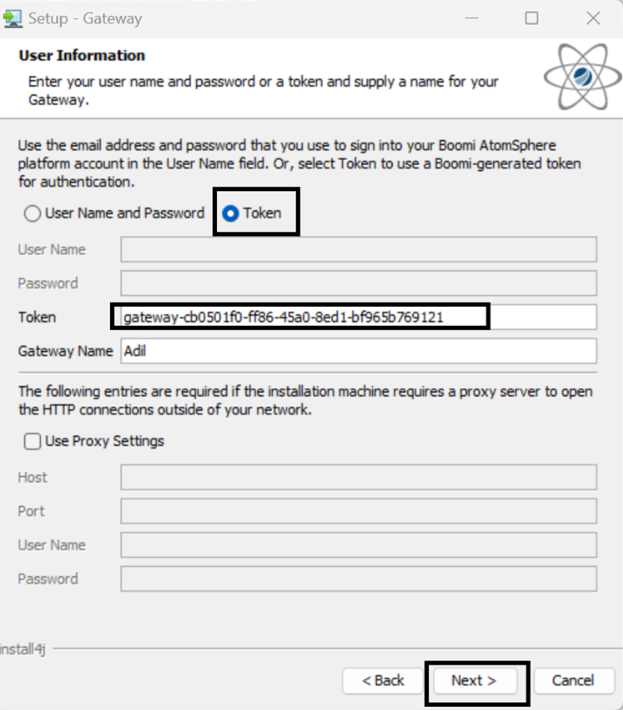Enable the Use Proxy Settings checkbox
Image resolution: width=623 pixels, height=710 pixels.
tap(33, 441)
